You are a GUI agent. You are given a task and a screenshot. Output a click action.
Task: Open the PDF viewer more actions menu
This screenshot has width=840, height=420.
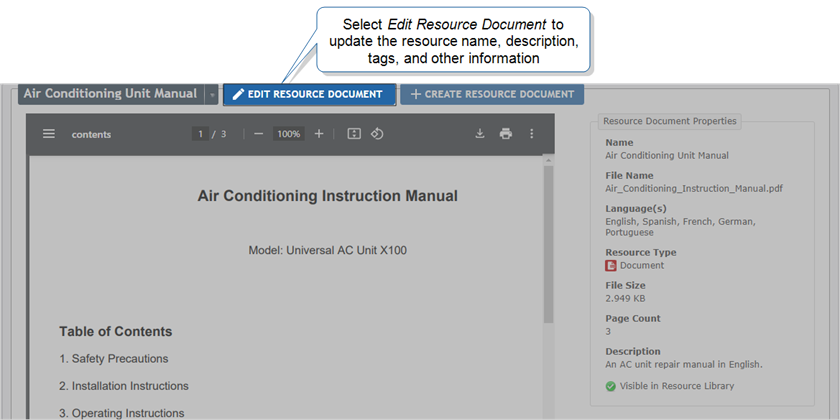[531, 134]
